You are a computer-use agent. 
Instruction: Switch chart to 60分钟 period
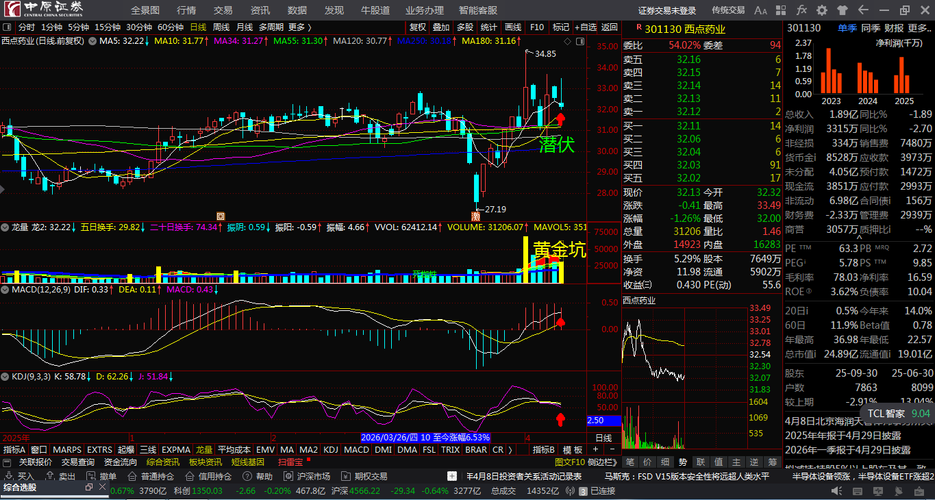tap(171, 27)
